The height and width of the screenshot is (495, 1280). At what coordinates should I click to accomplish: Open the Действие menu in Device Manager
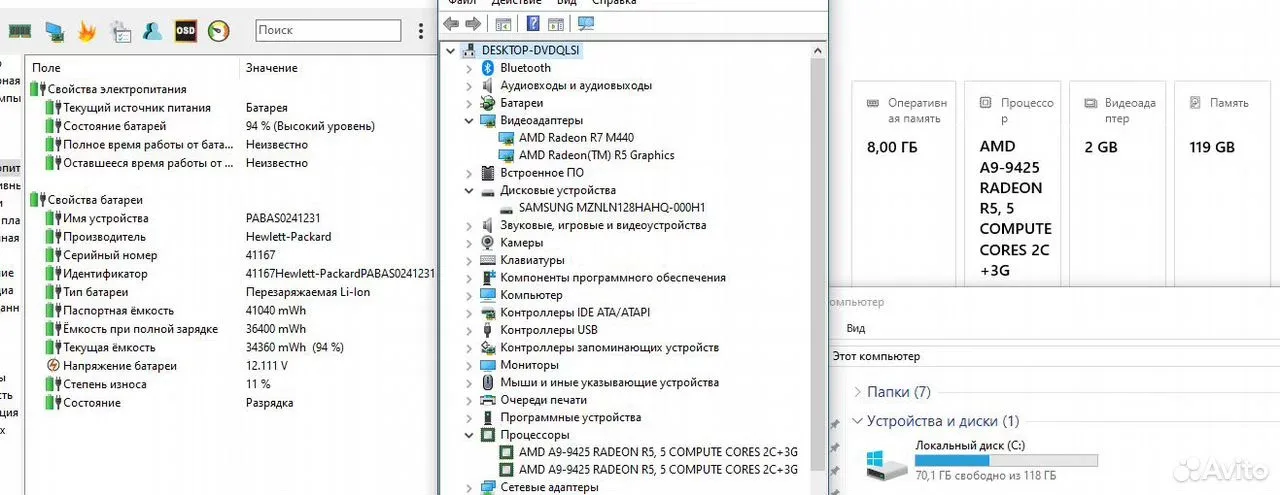pyautogui.click(x=516, y=3)
